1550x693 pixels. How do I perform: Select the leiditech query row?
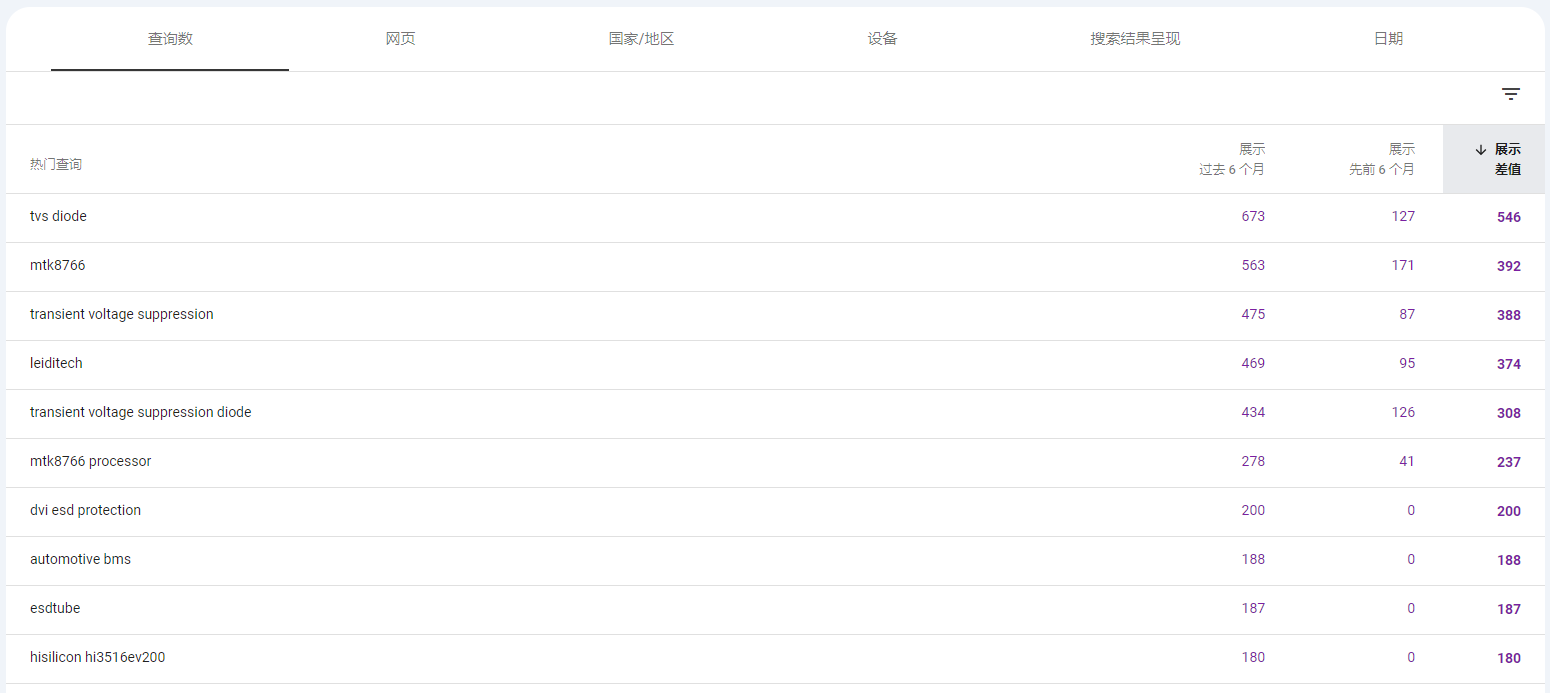pyautogui.click(x=775, y=364)
